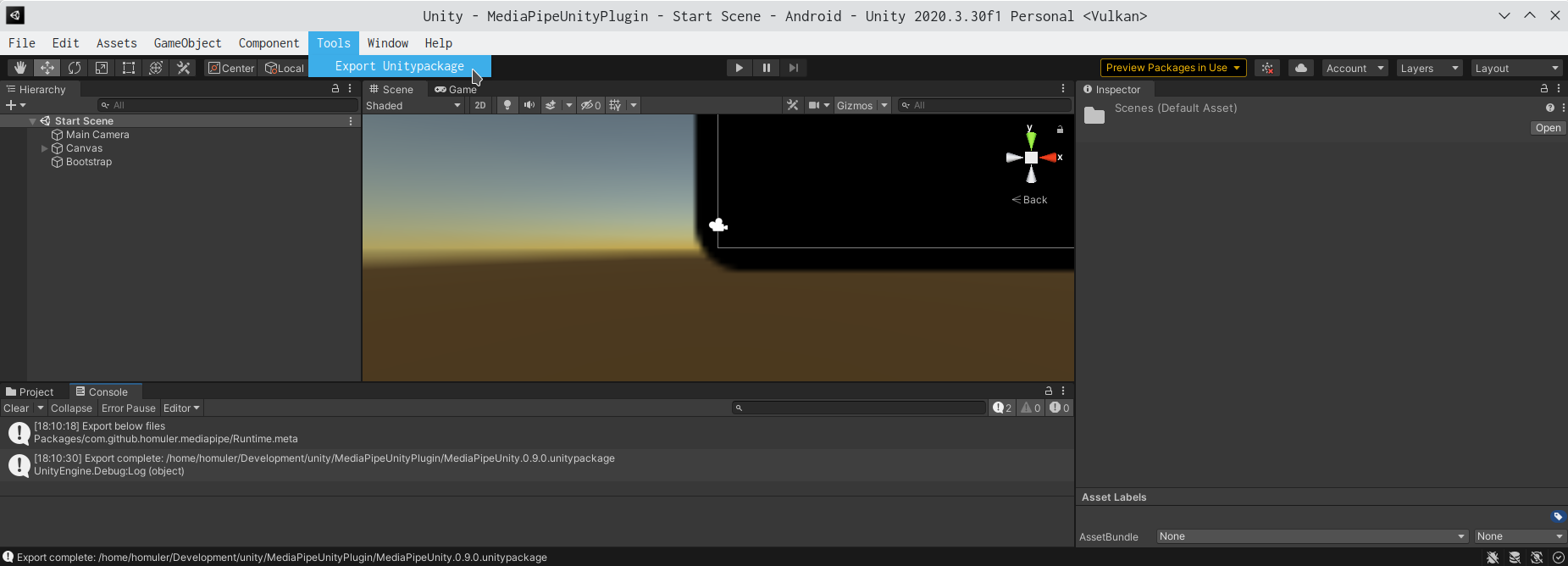Click Clear button in Console
This screenshot has width=1568, height=566.
coord(16,408)
